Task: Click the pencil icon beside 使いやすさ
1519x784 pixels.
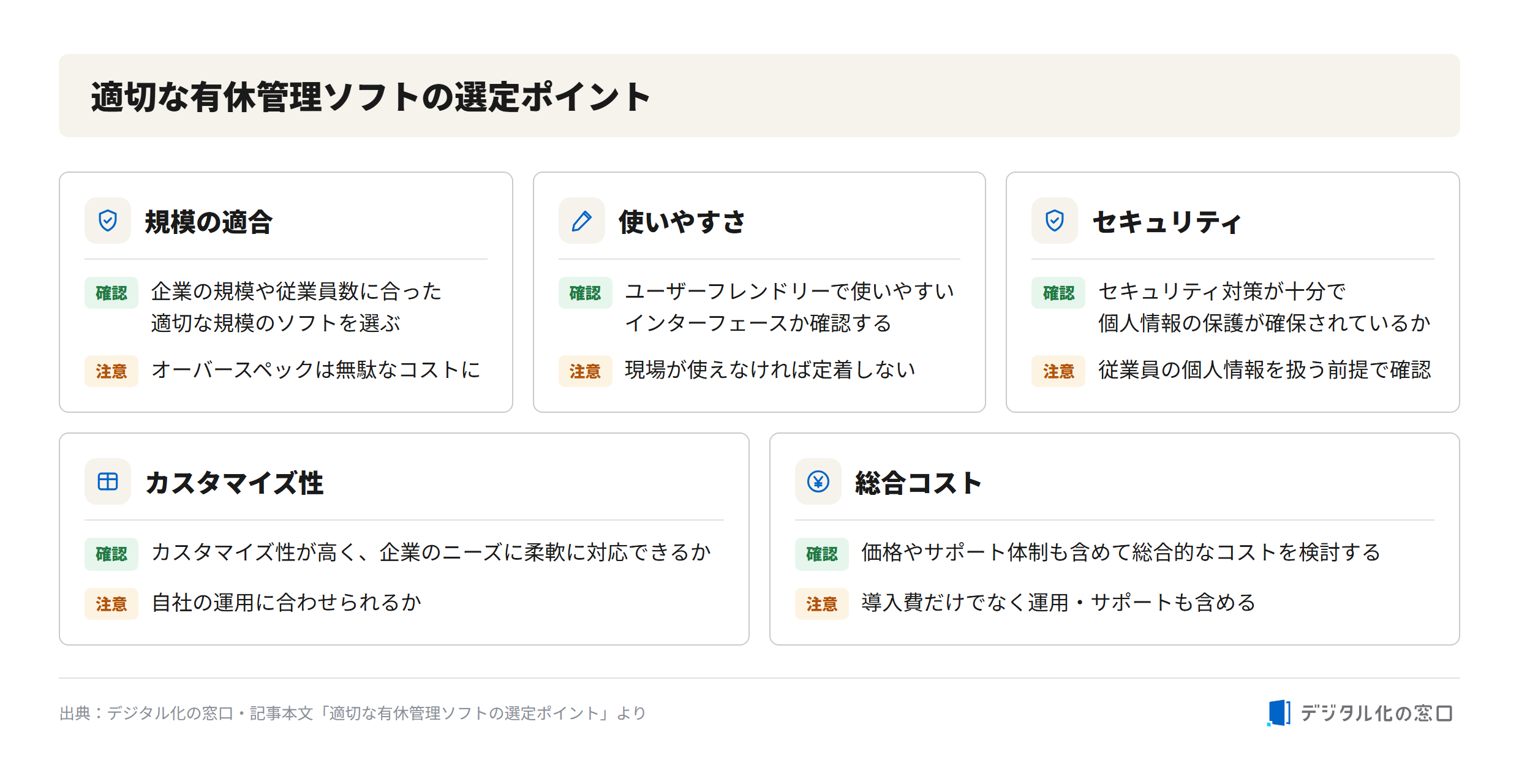Action: pos(581,221)
